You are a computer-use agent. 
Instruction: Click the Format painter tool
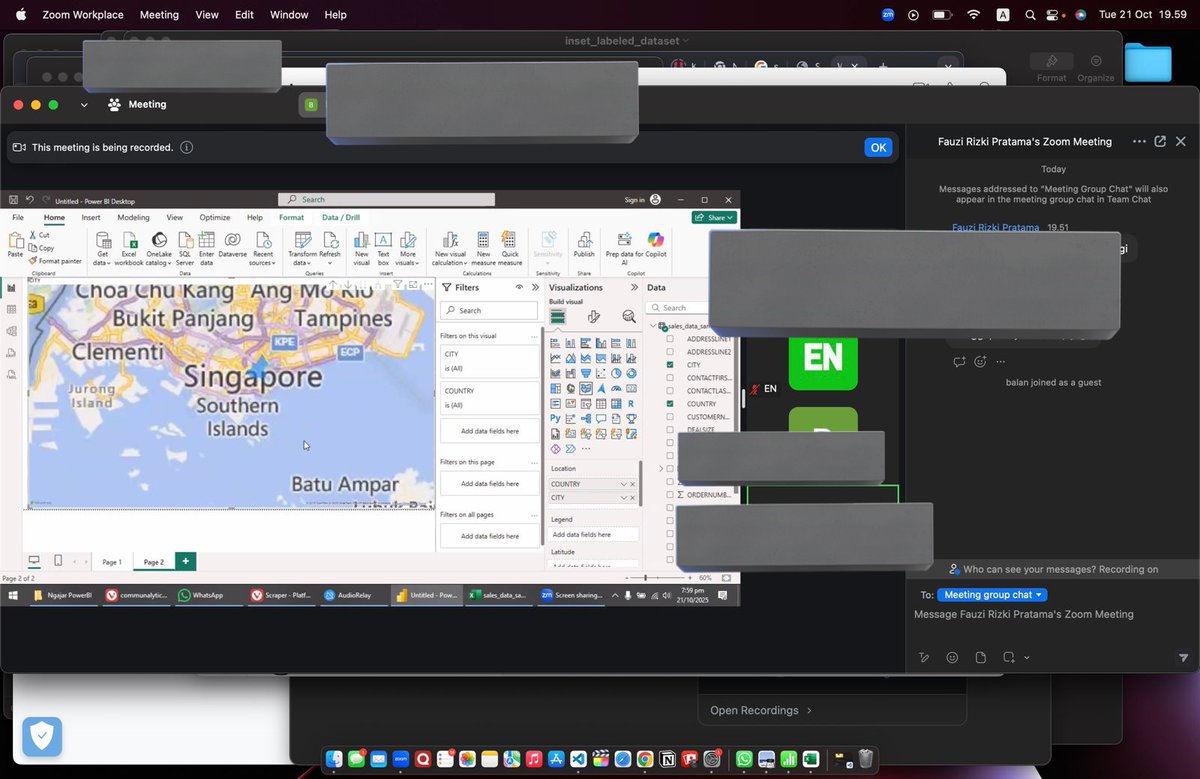point(54,261)
